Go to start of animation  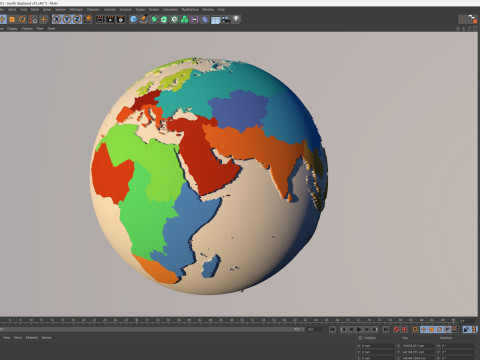tap(333, 329)
